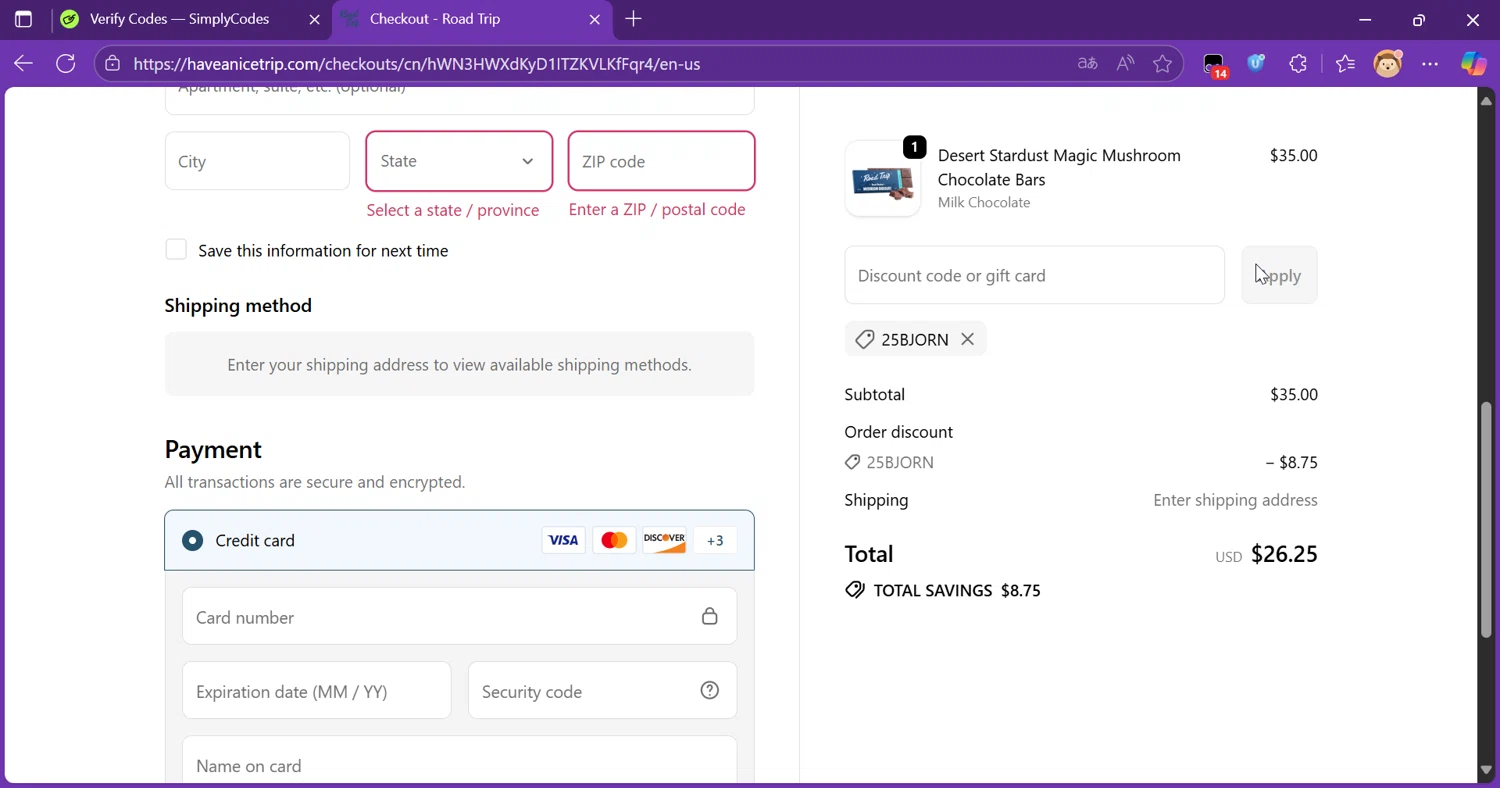The height and width of the screenshot is (788, 1500).
Task: Click the Desert Stardust Magic Mushroom product name
Action: pos(1059,167)
